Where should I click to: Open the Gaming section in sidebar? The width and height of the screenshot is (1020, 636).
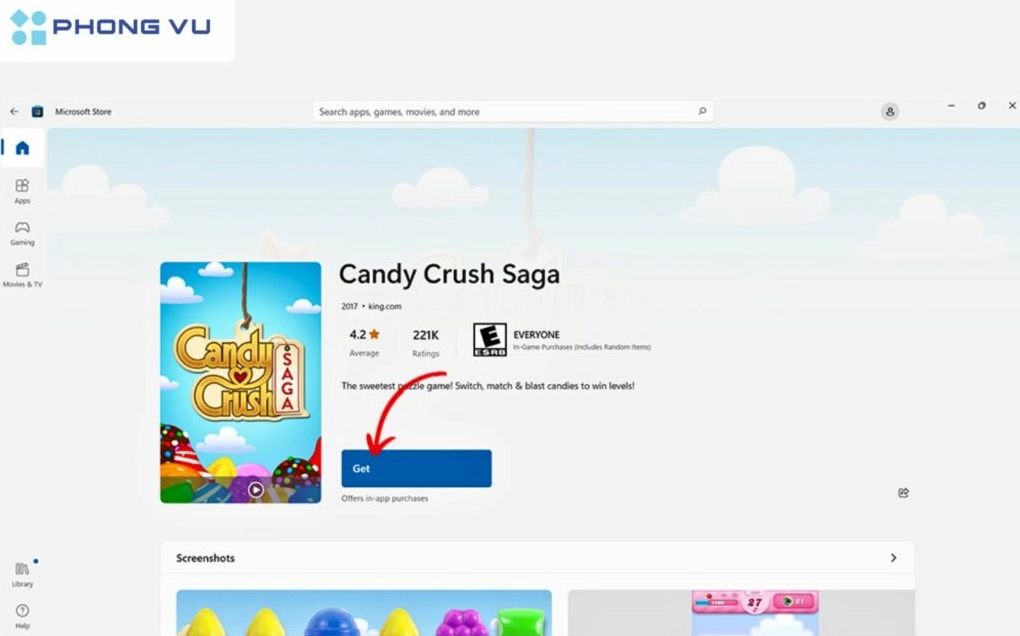(22, 233)
